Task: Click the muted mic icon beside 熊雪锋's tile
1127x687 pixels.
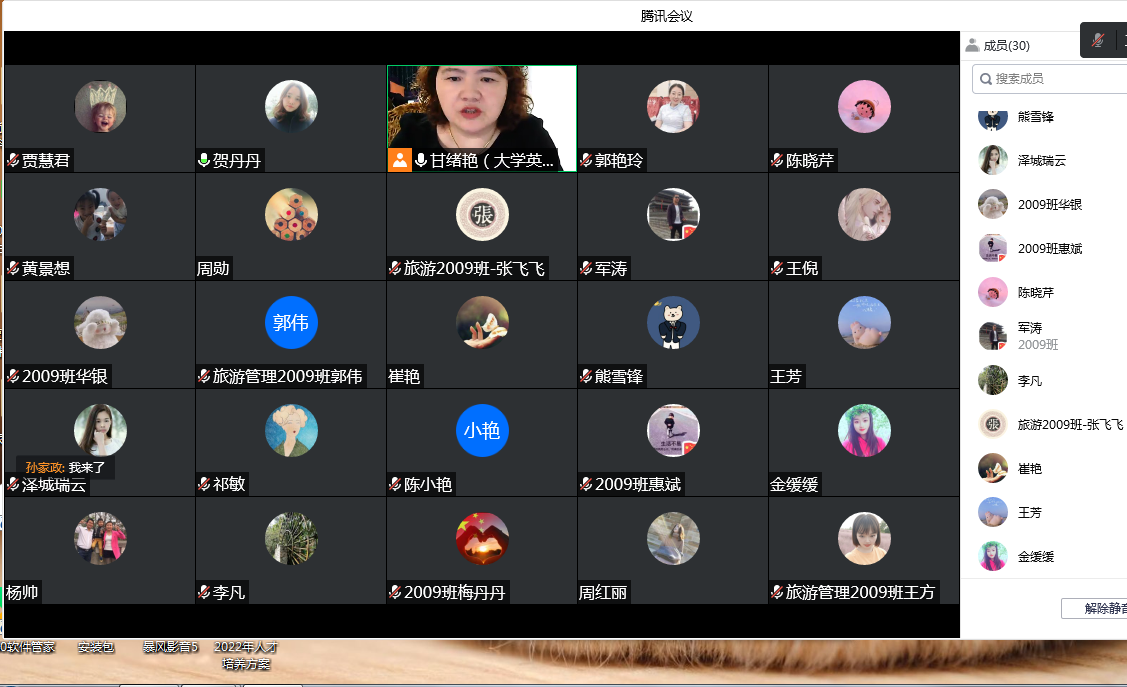Action: [586, 377]
